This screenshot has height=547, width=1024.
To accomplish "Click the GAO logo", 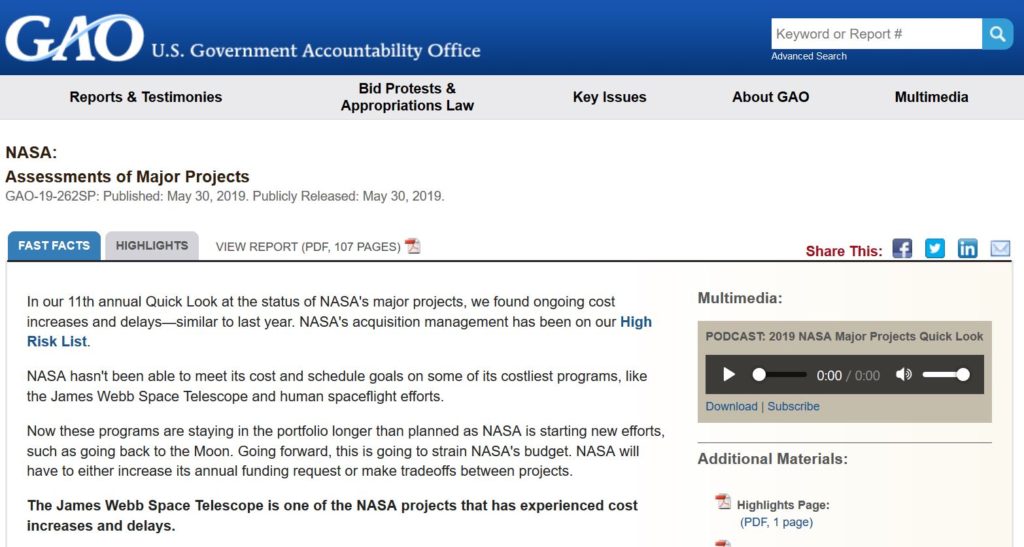I will click(74, 39).
